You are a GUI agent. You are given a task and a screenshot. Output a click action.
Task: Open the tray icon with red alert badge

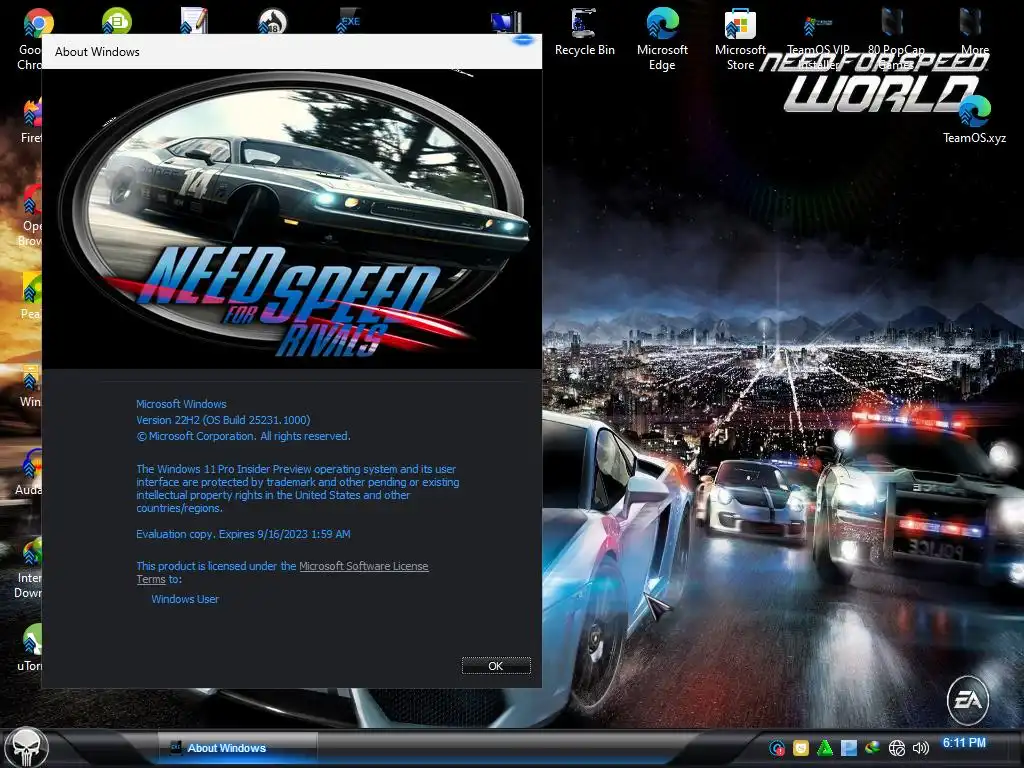pos(776,748)
